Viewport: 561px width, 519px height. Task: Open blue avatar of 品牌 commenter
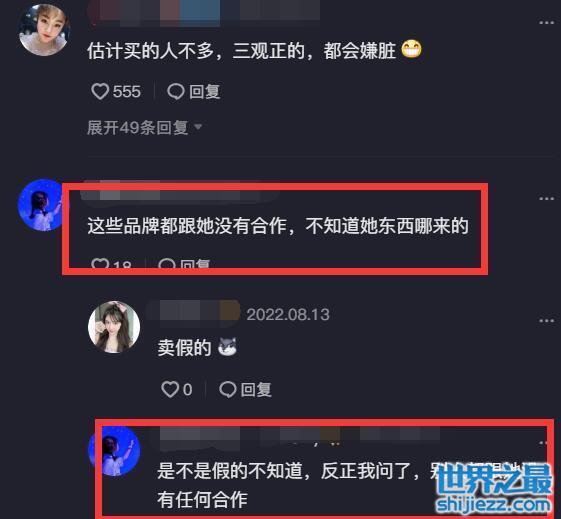tap(42, 205)
